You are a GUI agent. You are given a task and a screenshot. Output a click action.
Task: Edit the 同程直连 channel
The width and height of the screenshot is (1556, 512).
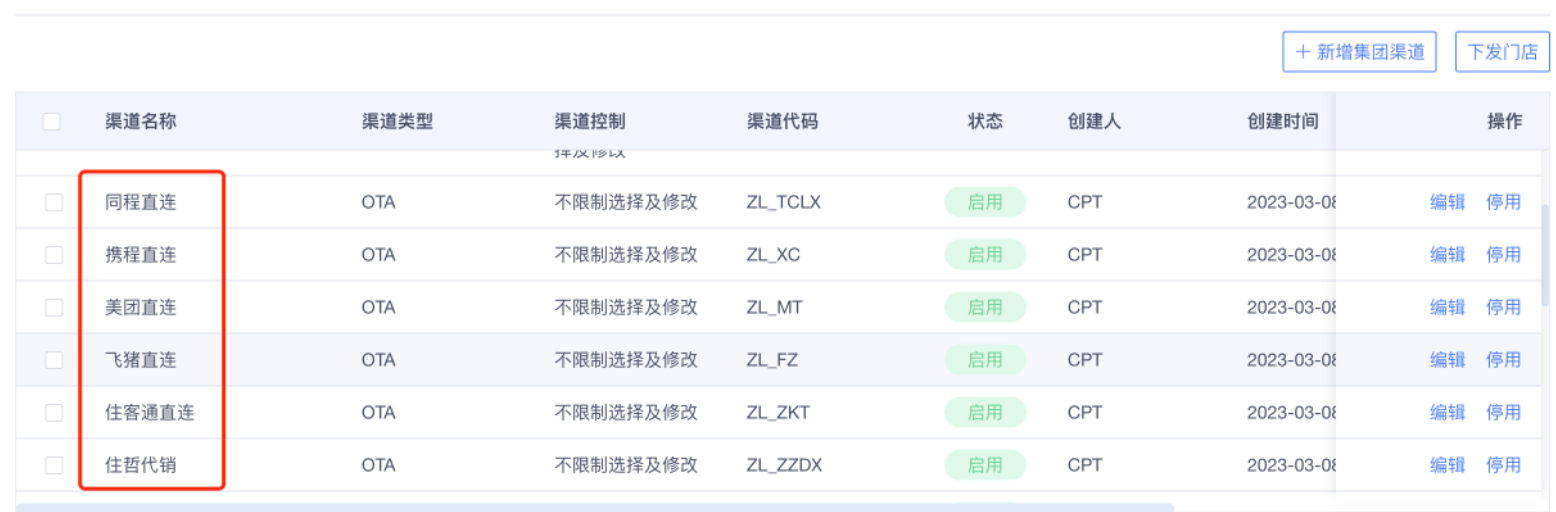coord(1447,202)
